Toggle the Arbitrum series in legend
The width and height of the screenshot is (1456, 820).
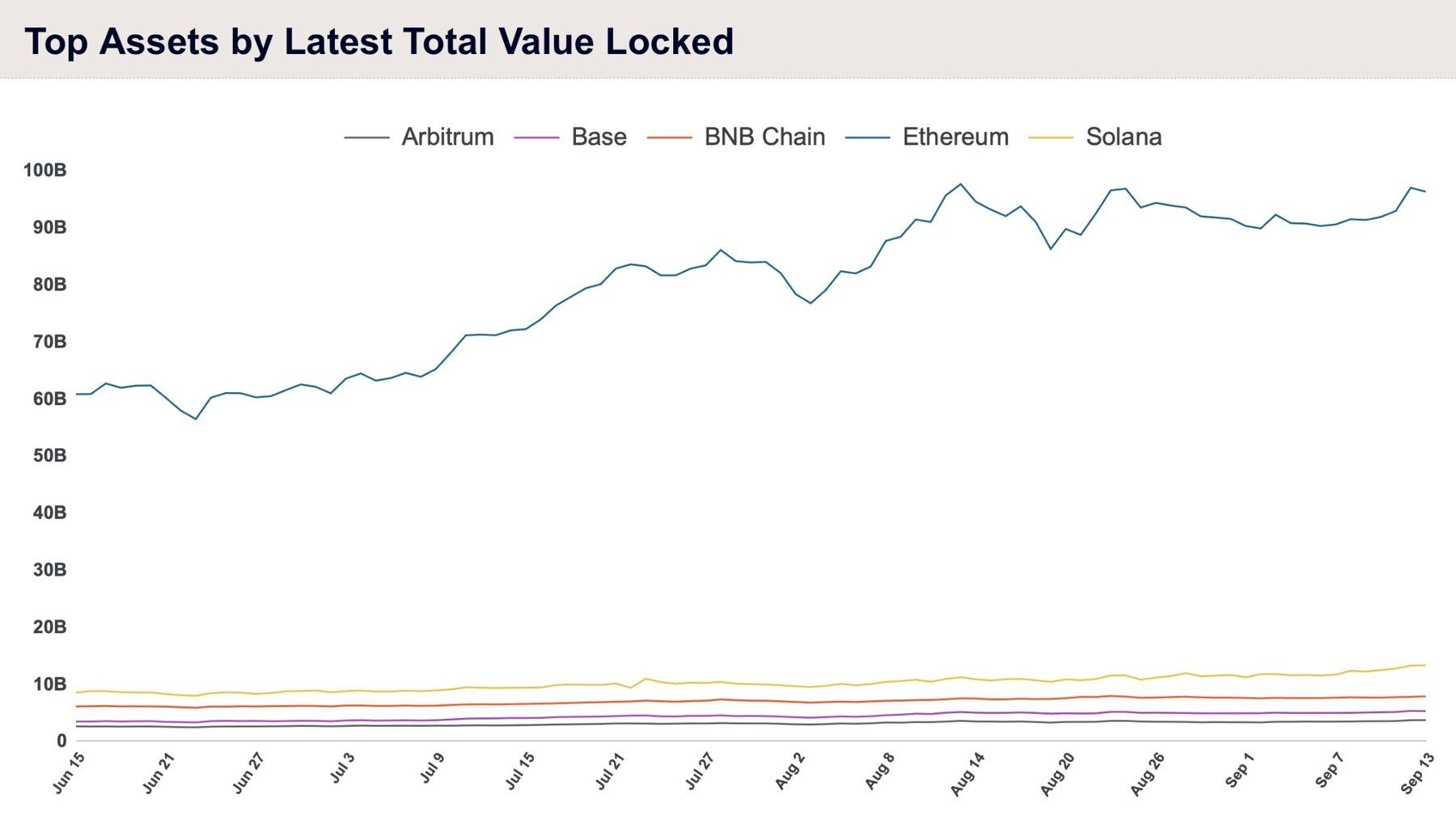[x=447, y=137]
